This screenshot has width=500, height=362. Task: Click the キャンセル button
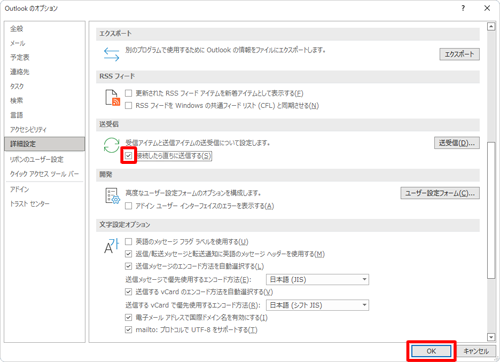476,351
